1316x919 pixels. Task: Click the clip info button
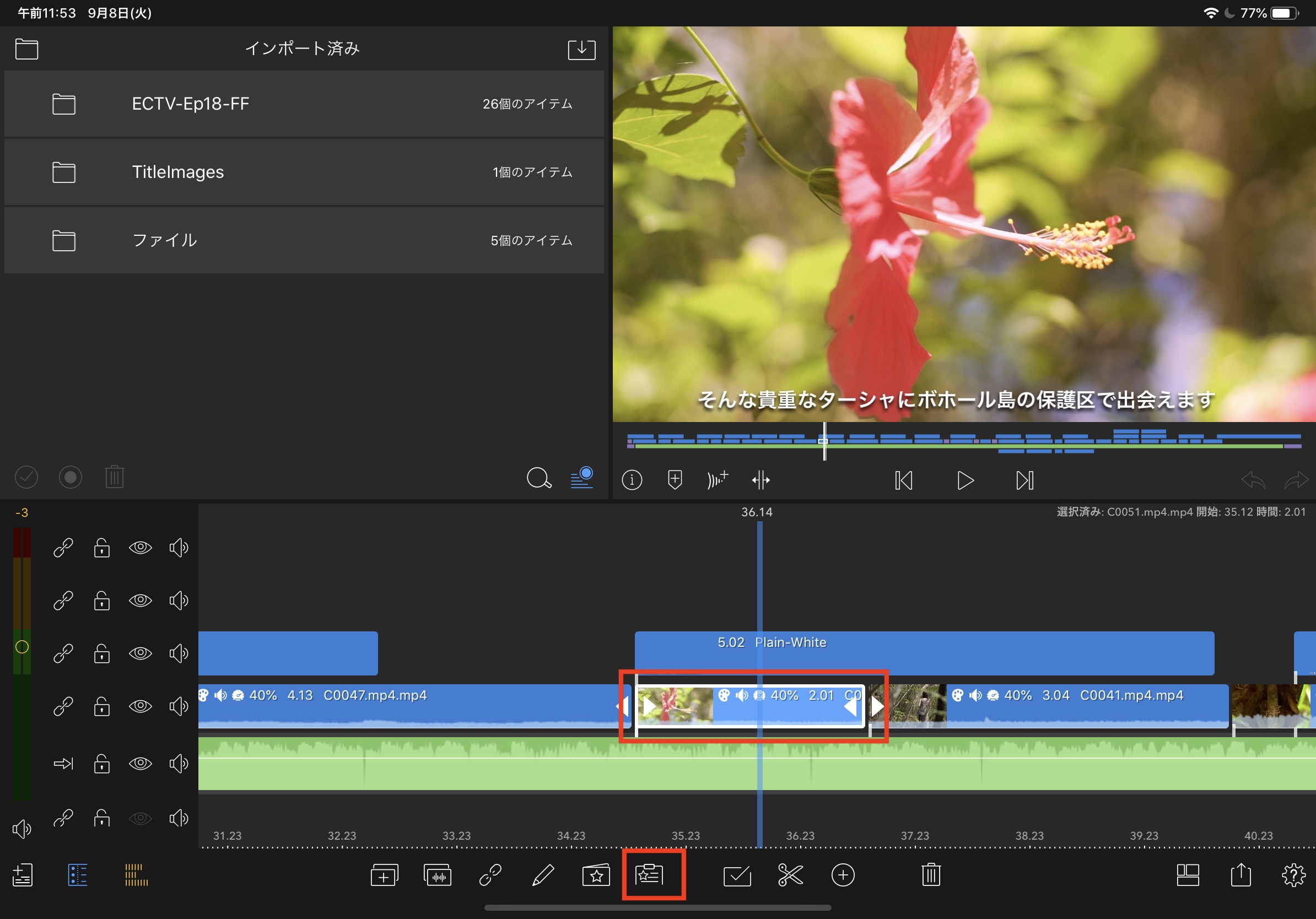click(632, 480)
